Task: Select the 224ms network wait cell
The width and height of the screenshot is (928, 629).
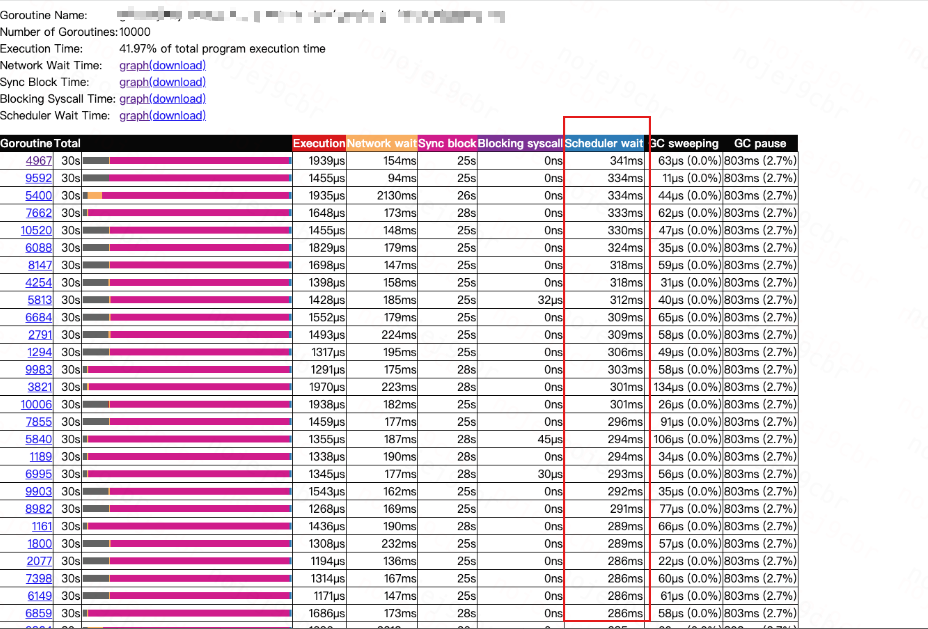Action: (382, 335)
